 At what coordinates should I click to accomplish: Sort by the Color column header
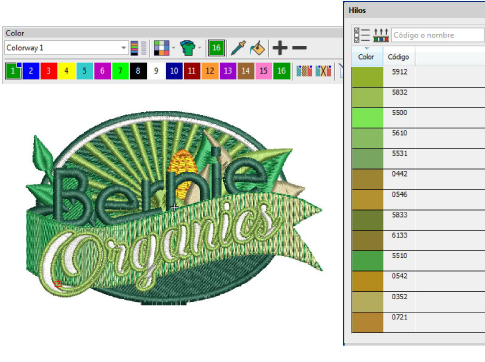click(367, 57)
